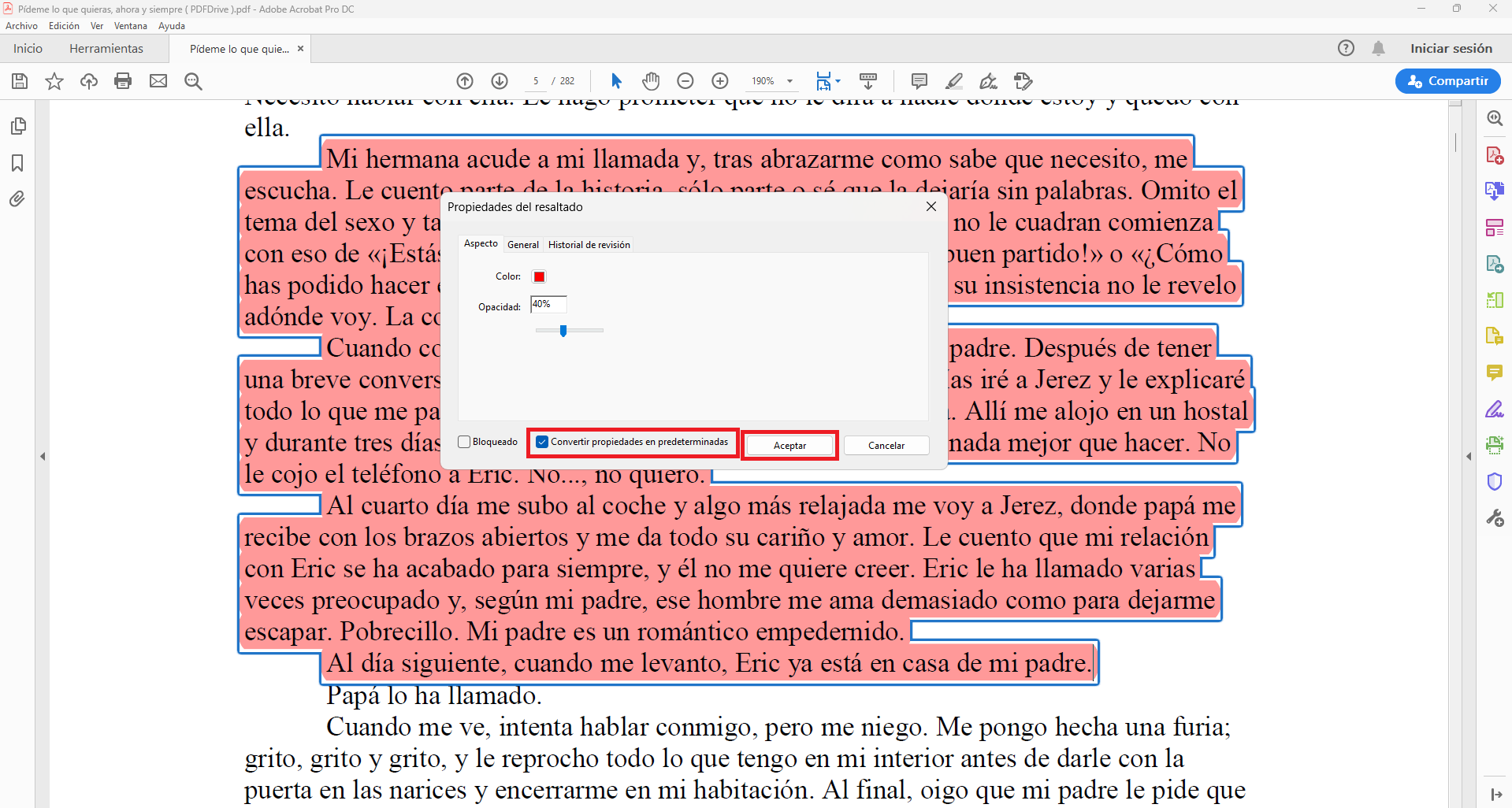Open read mode keyboard icon
Screen dimensions: 1512x808
coord(868,81)
